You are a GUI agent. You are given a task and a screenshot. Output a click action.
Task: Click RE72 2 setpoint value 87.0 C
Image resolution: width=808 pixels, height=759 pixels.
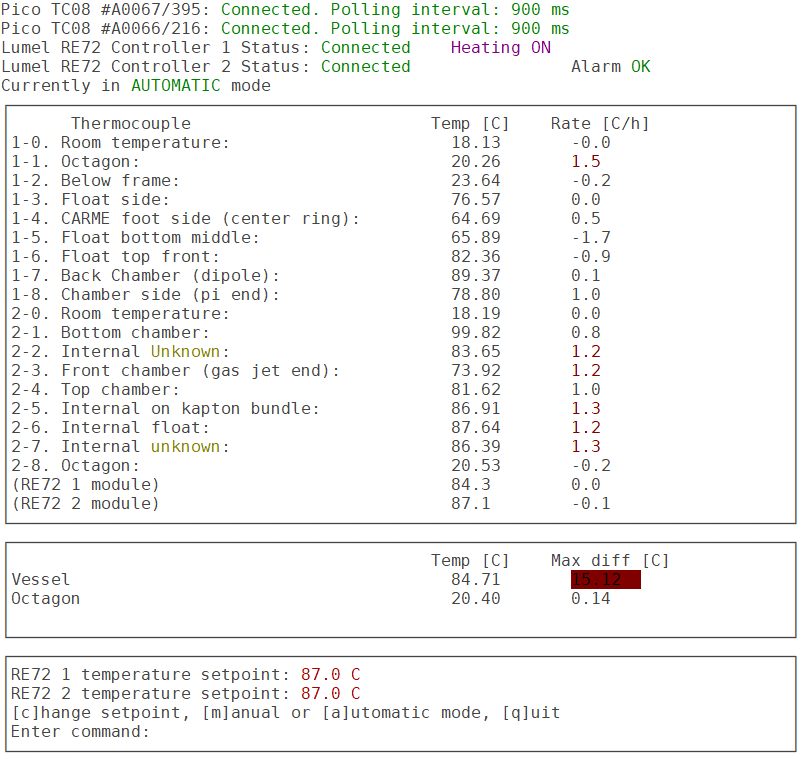[330, 694]
